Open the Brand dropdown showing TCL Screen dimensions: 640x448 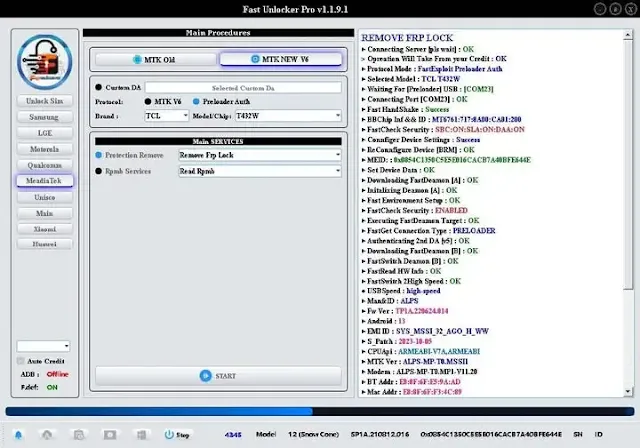pos(167,116)
